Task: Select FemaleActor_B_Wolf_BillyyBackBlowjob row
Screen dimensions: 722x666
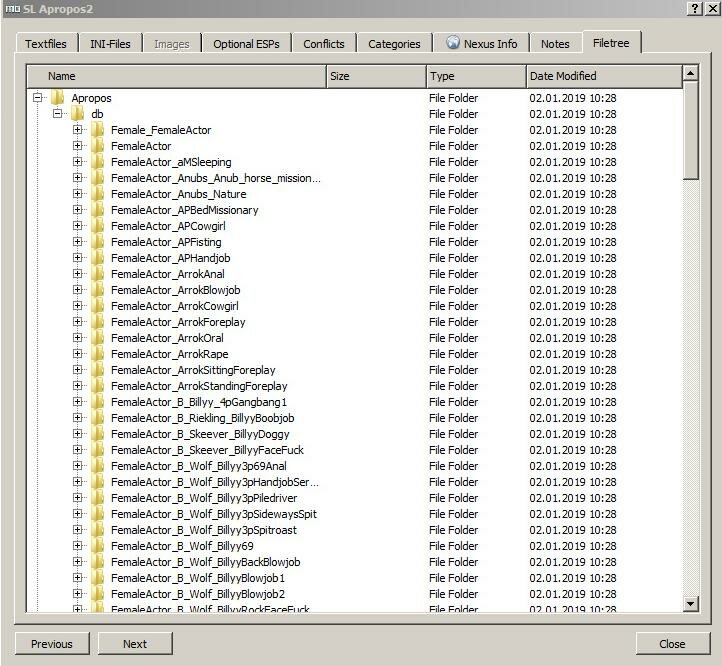Action: (355, 561)
